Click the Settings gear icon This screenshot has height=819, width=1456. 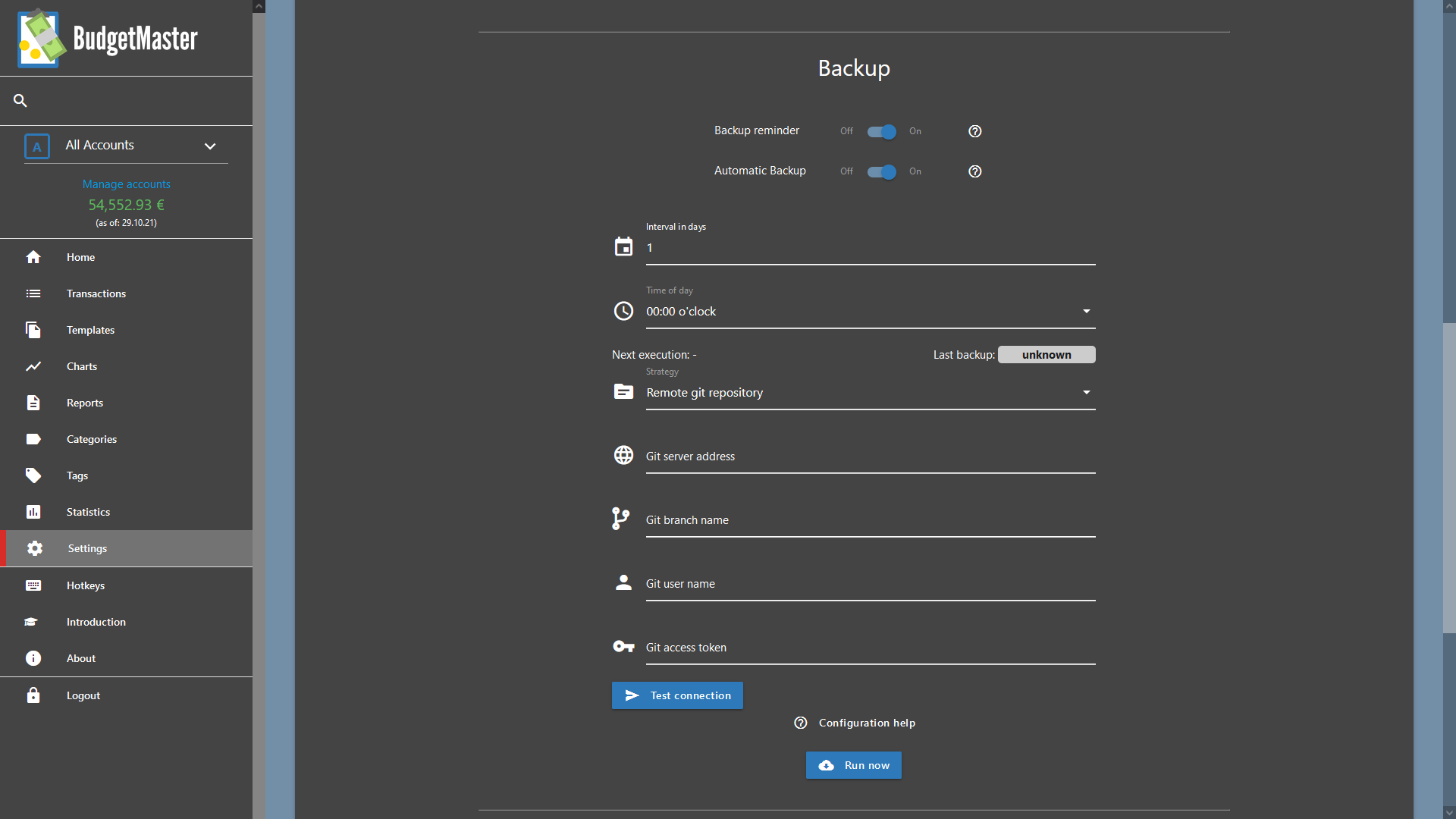35,548
